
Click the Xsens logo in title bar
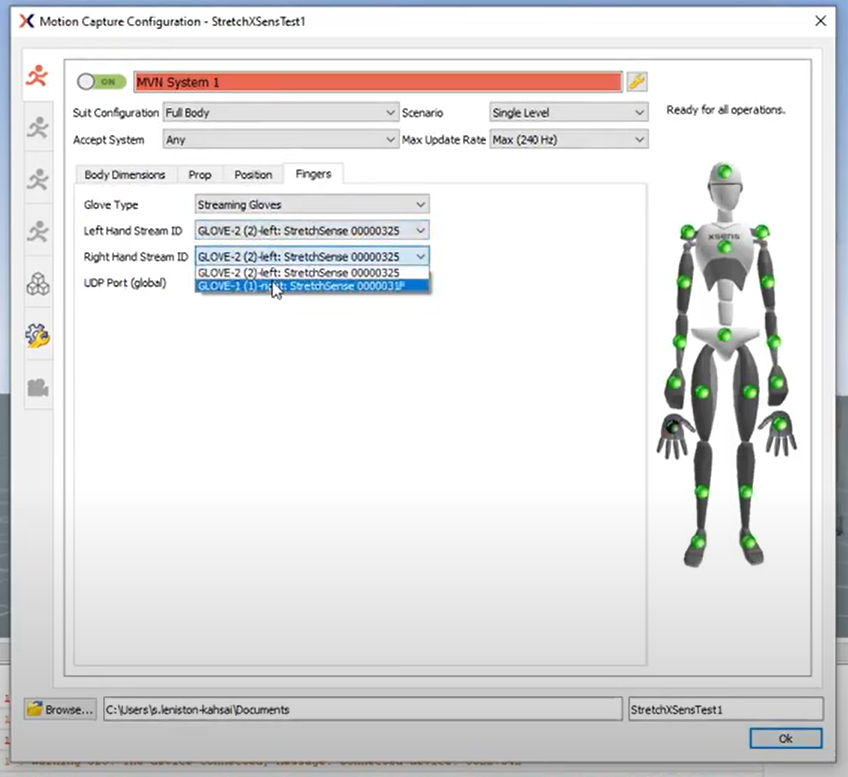26,21
